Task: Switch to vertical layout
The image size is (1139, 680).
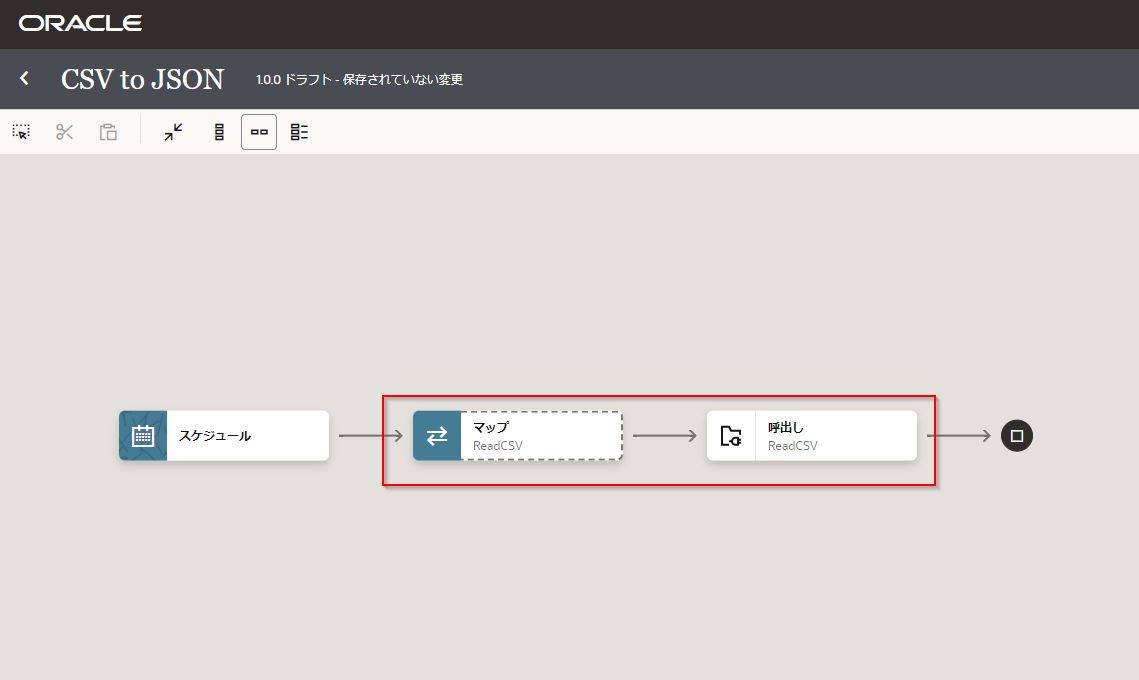Action: click(219, 132)
